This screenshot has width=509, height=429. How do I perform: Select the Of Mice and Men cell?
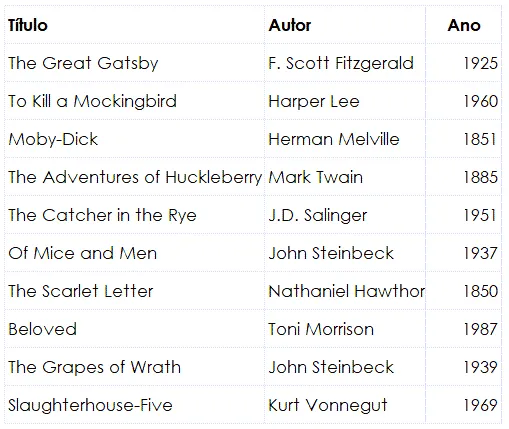(x=135, y=253)
